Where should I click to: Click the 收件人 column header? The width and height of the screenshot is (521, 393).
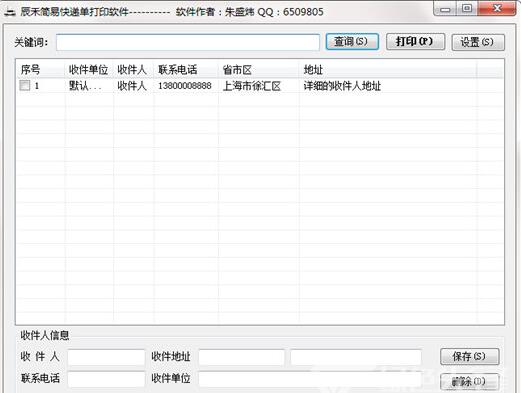tap(133, 70)
